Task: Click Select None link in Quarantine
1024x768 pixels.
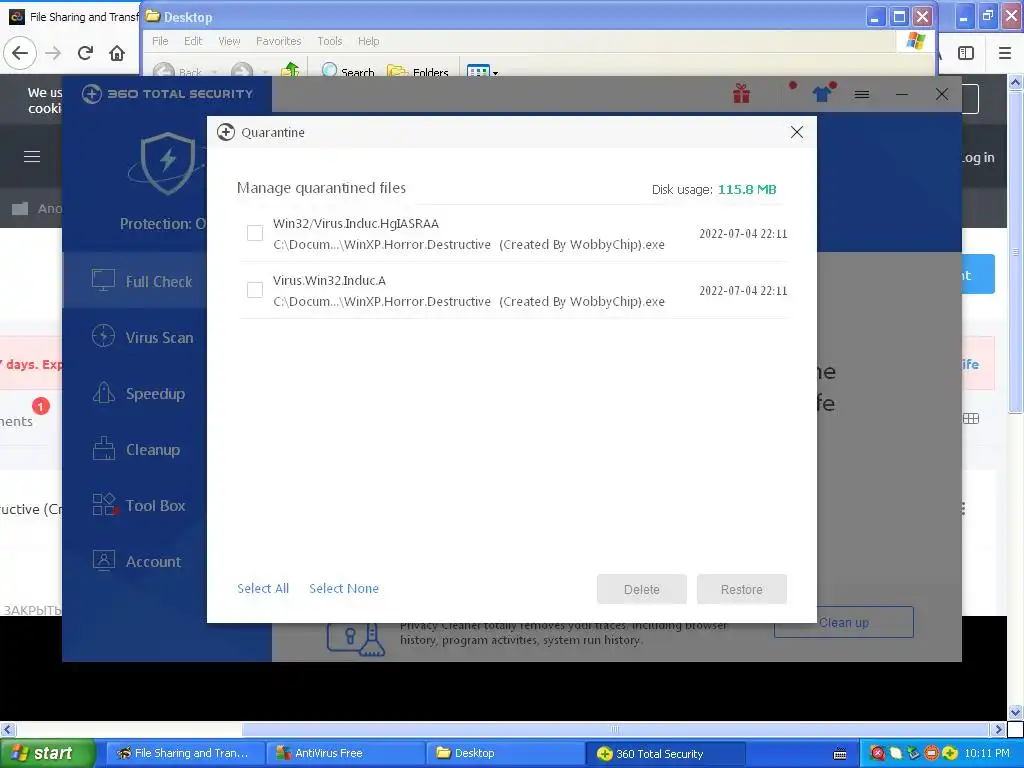Action: coord(344,588)
